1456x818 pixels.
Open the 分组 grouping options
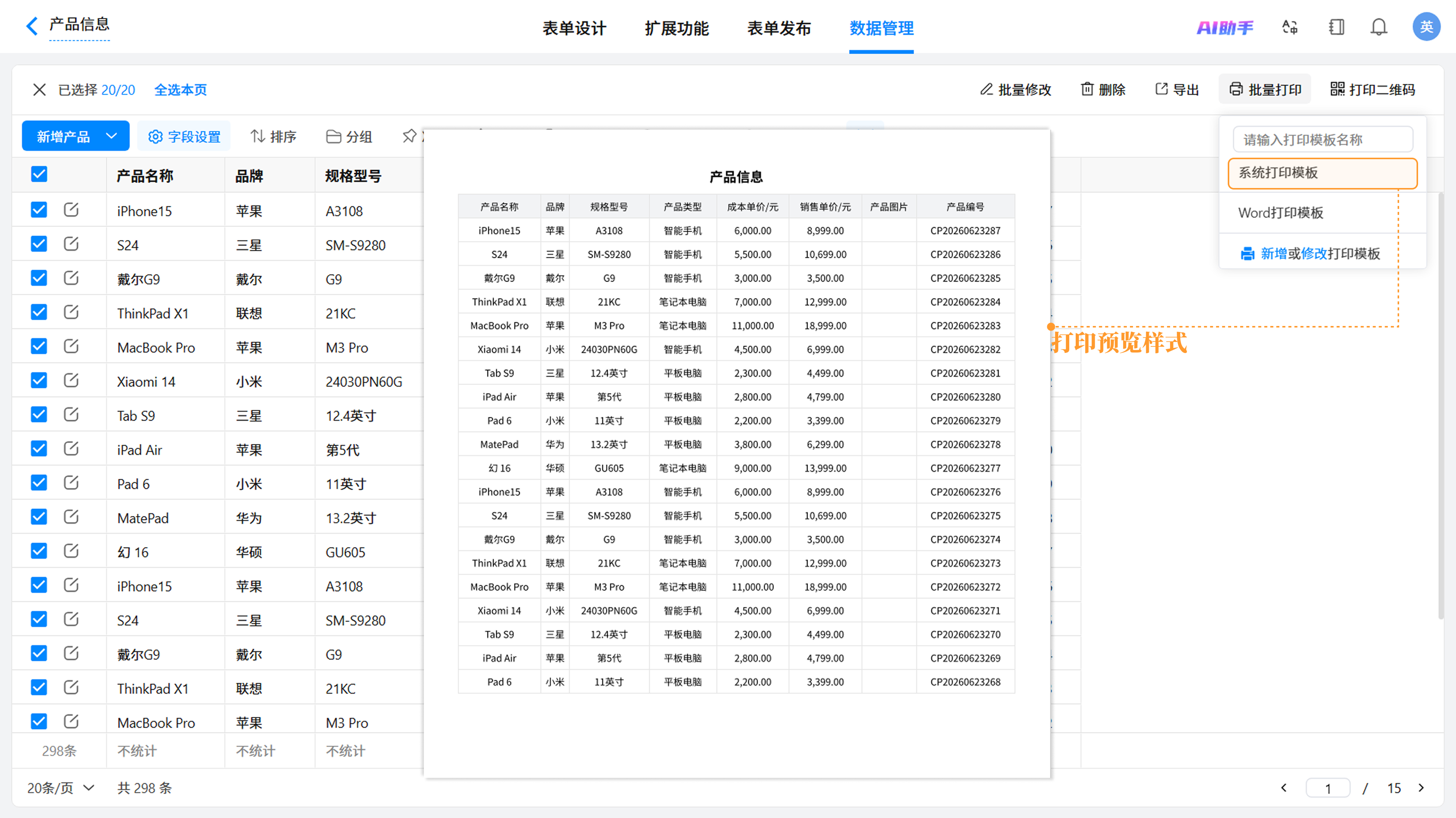tap(349, 136)
